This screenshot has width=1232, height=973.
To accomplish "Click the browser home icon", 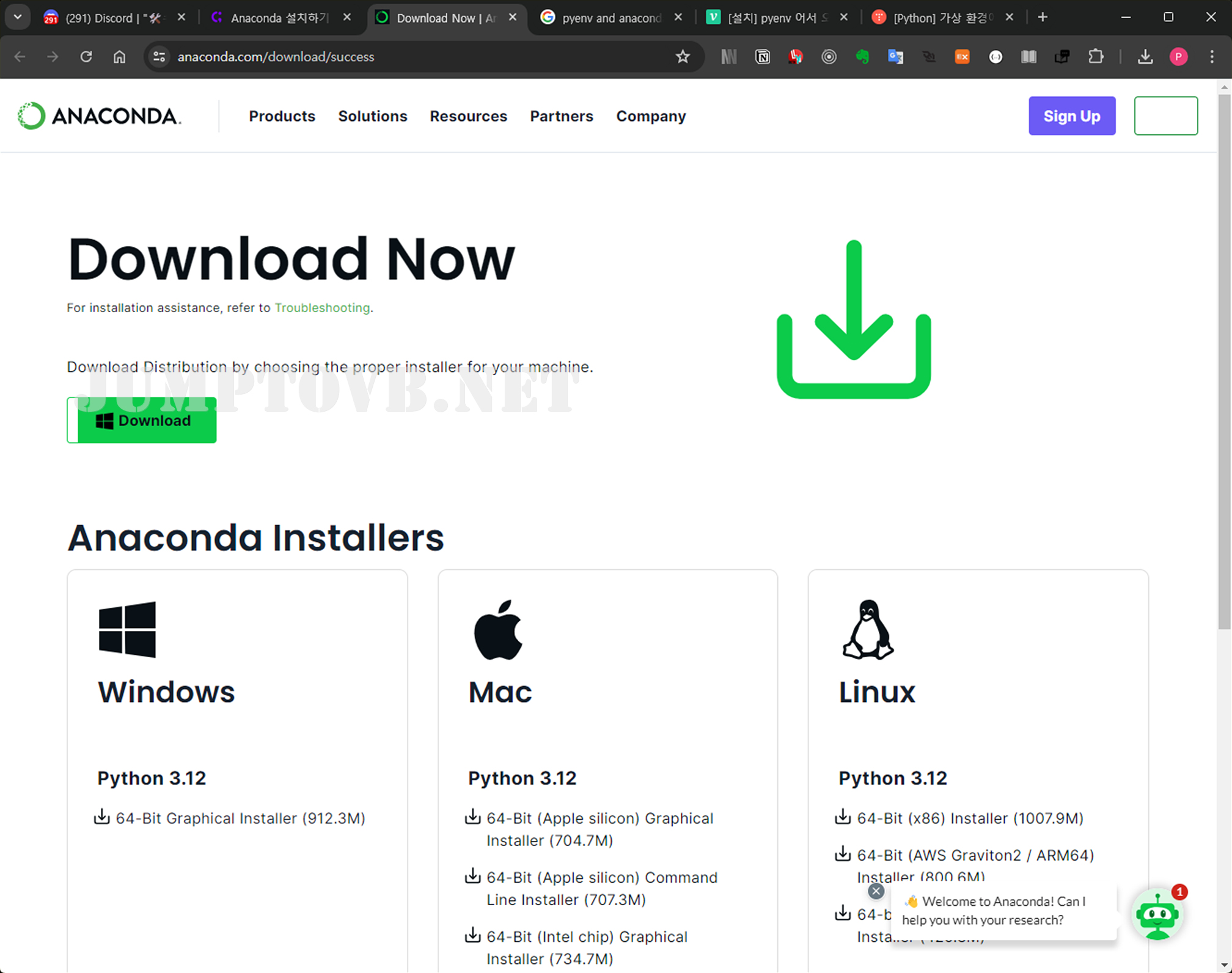I will 119,57.
